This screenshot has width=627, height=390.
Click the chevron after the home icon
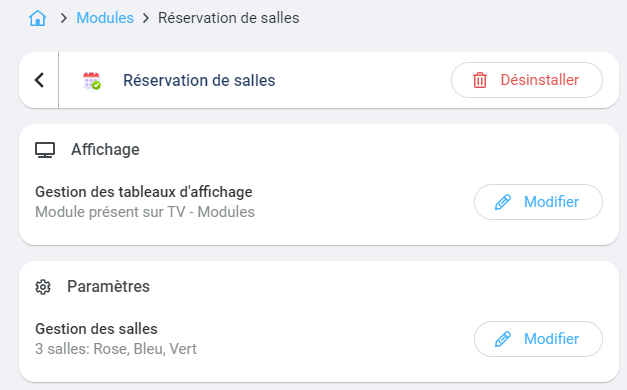click(63, 18)
